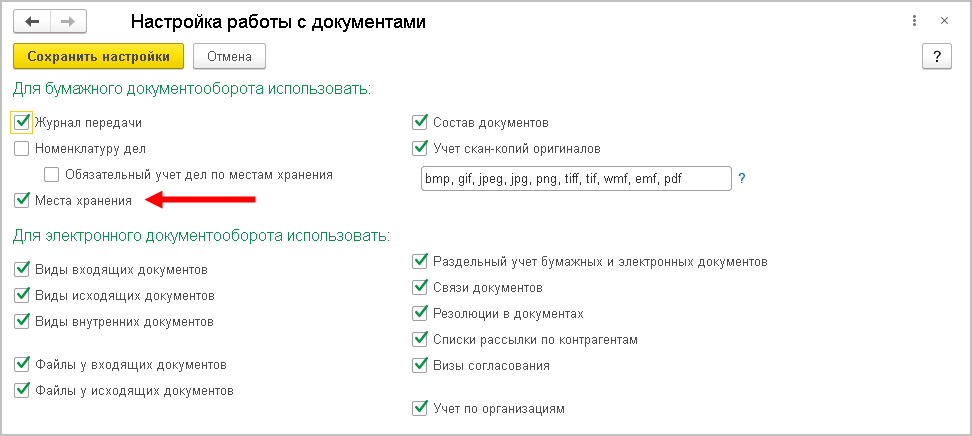Click the forward navigation arrow
This screenshot has width=972, height=436.
pos(67,21)
